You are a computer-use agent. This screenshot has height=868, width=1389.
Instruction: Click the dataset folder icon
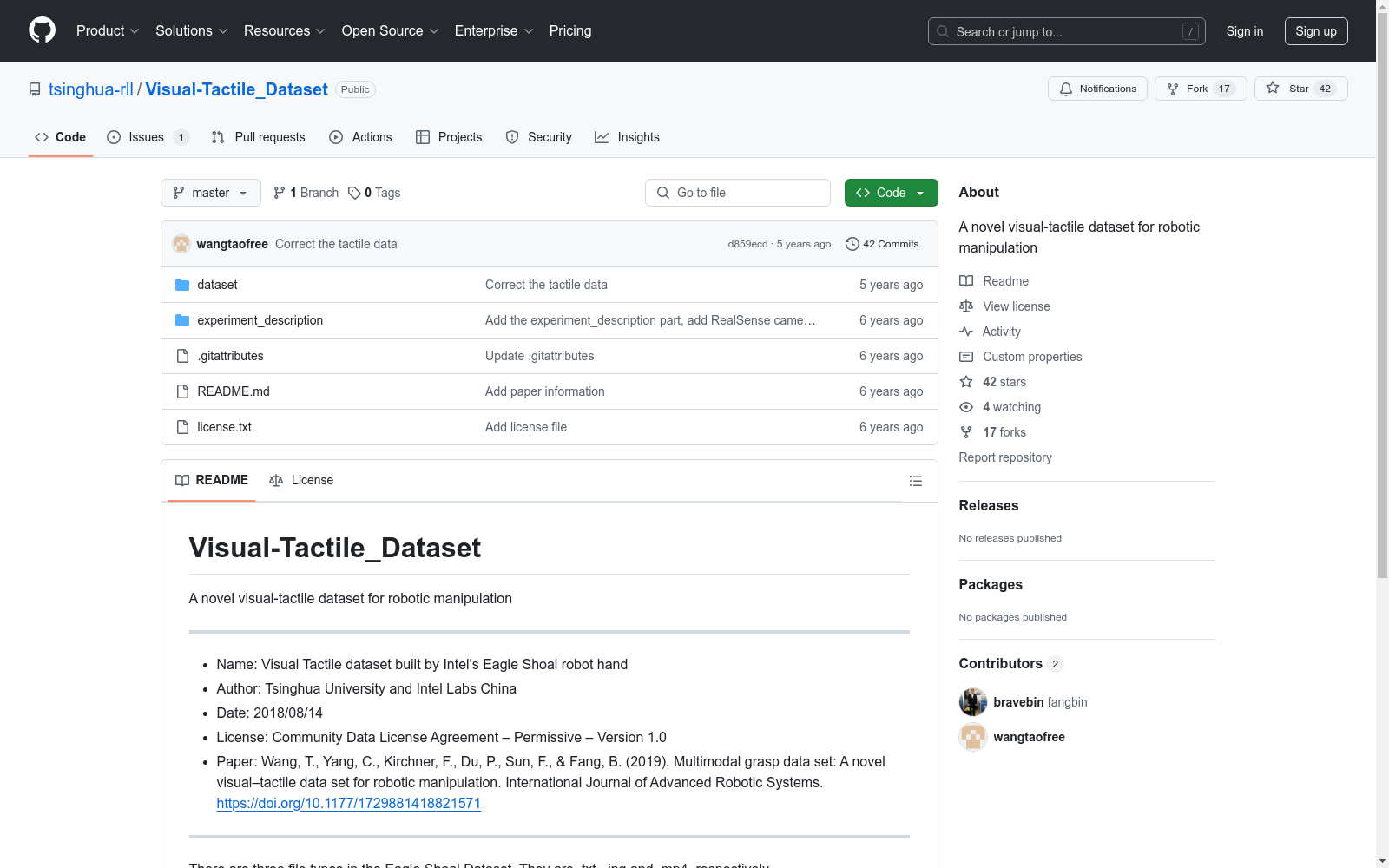click(x=182, y=285)
